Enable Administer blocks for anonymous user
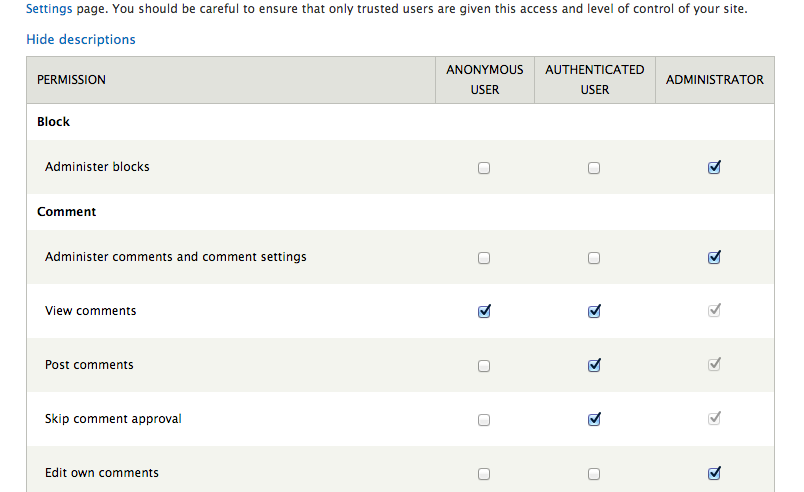Screen dimensions: 804x492 pyautogui.click(x=484, y=168)
